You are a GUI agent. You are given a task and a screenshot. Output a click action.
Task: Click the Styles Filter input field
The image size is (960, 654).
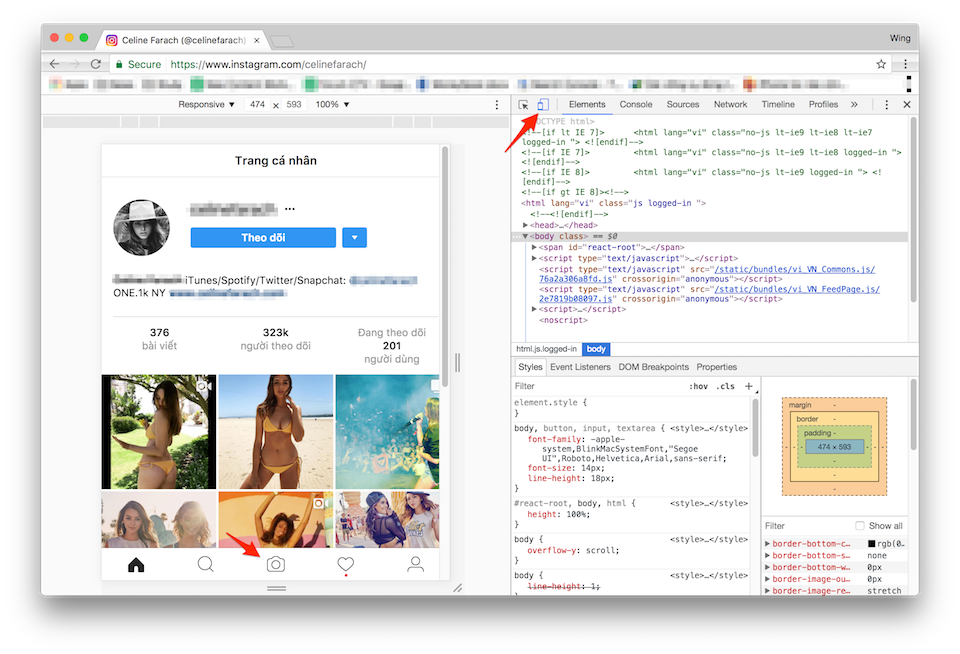(x=597, y=386)
